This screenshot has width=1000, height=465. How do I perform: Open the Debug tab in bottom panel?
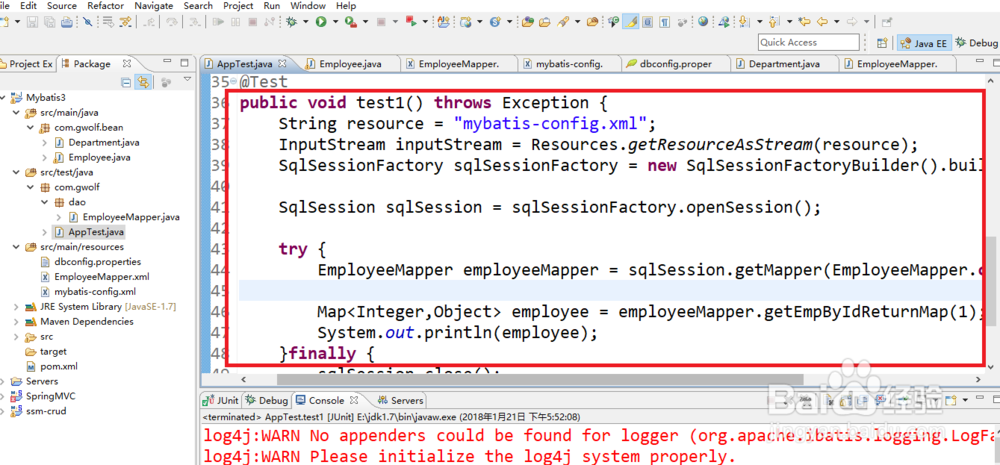[267, 401]
